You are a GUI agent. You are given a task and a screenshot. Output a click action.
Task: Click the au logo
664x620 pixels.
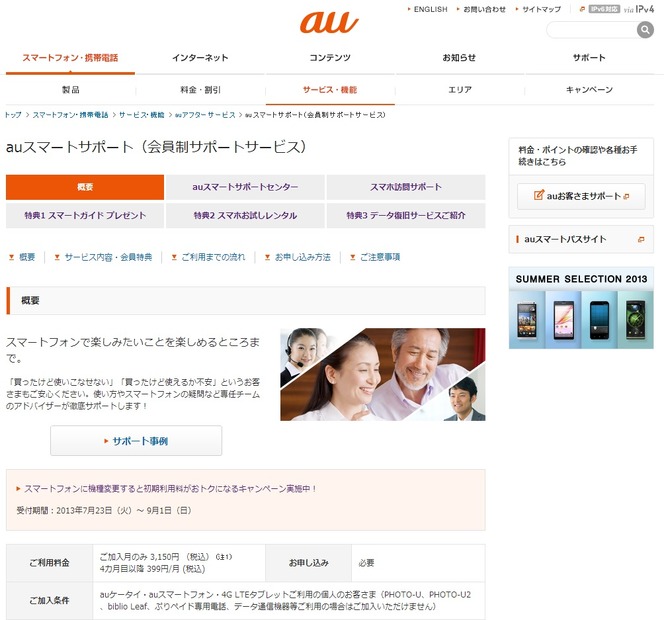(x=329, y=22)
